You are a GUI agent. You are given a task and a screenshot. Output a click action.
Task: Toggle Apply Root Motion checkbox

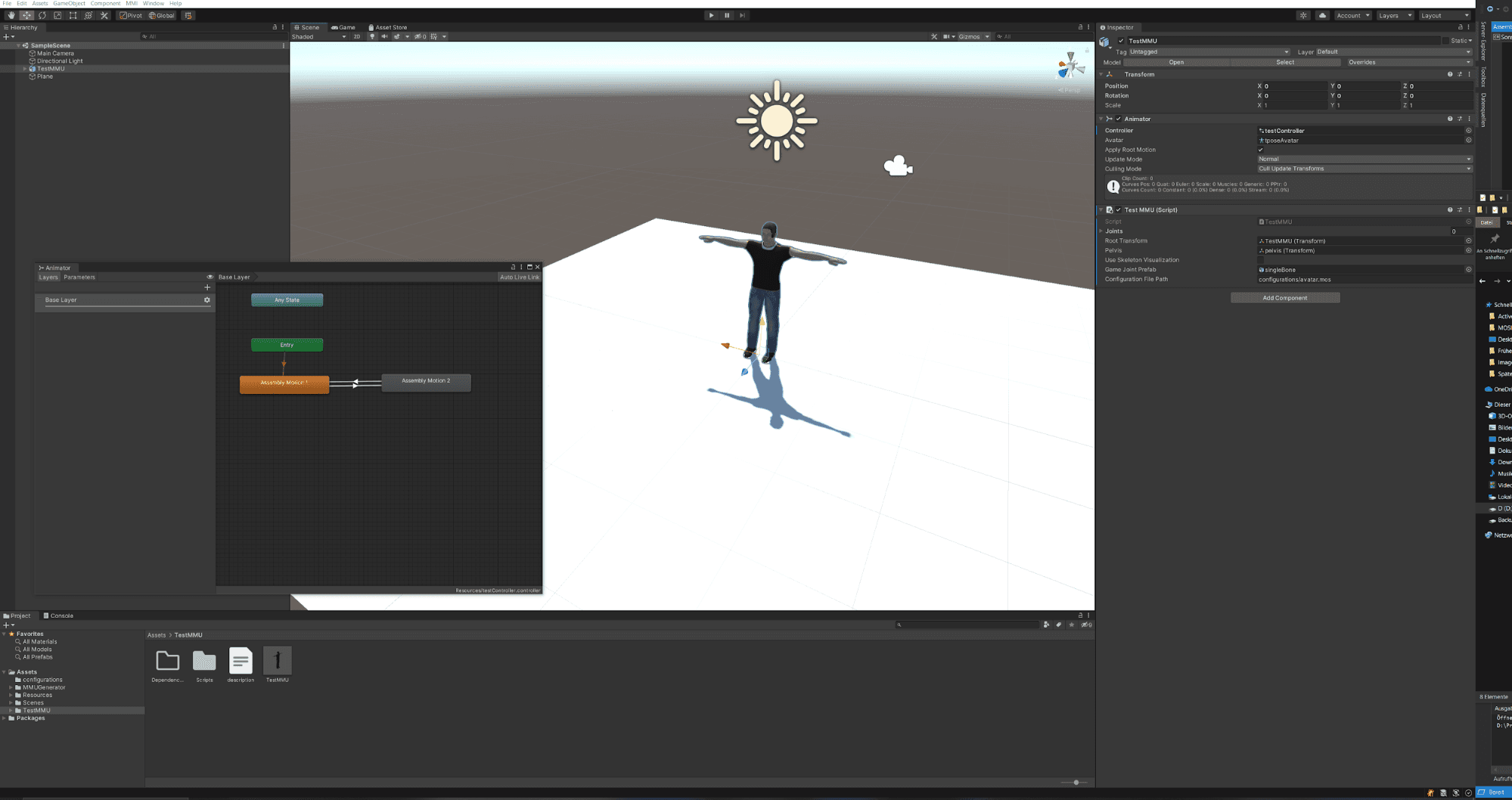tap(1261, 150)
